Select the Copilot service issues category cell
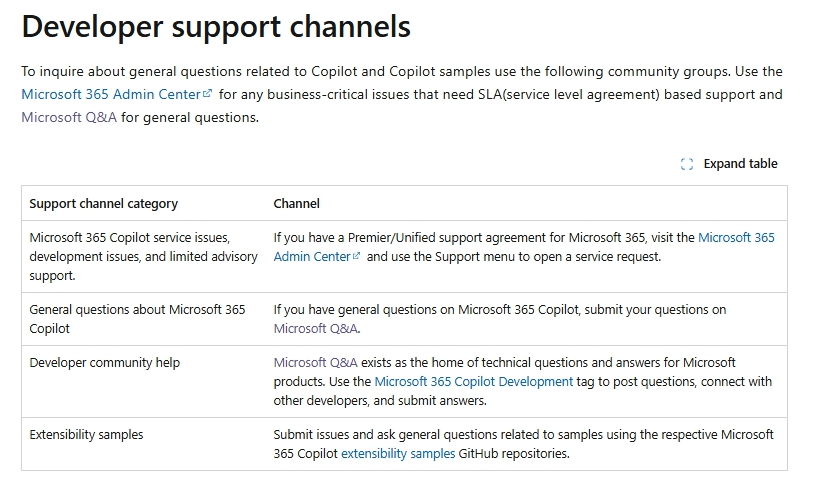The height and width of the screenshot is (480, 816). point(130,256)
